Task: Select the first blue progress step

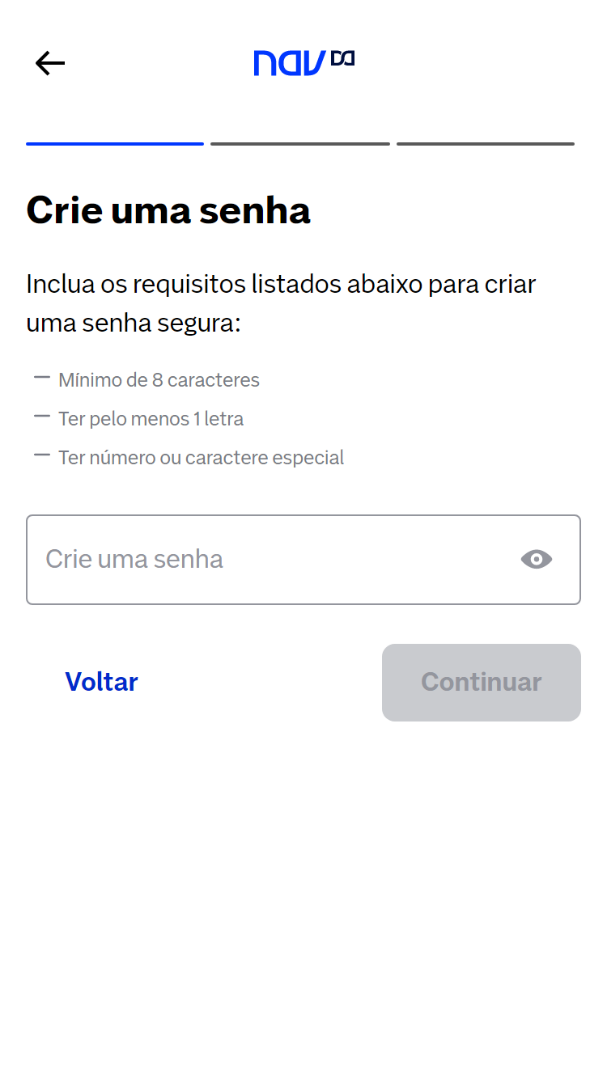Action: 114,143
